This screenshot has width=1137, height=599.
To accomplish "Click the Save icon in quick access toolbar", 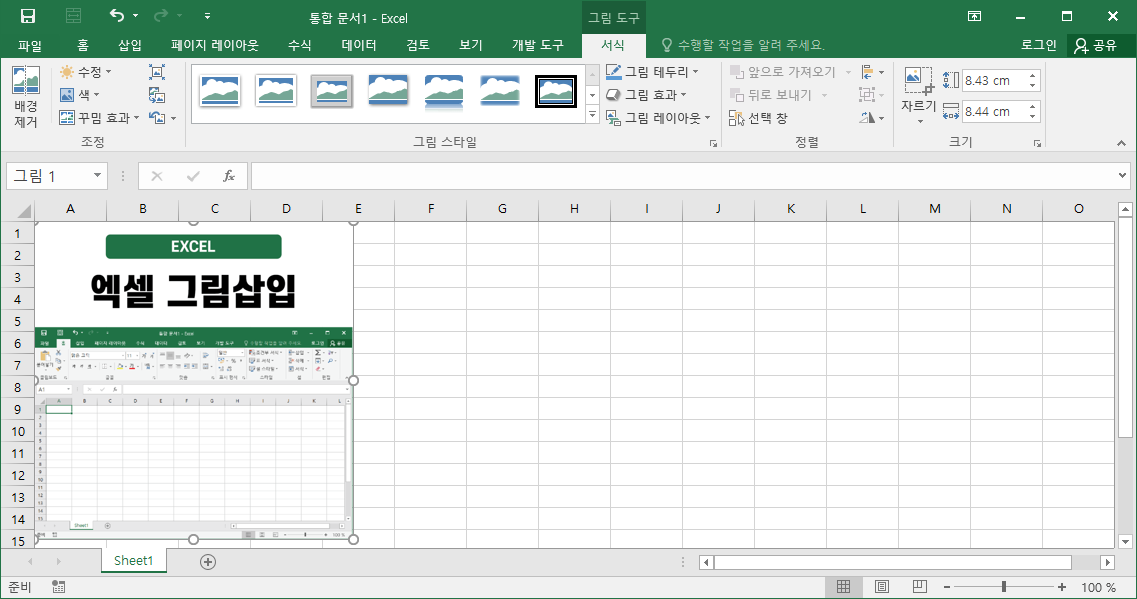I will coord(28,16).
